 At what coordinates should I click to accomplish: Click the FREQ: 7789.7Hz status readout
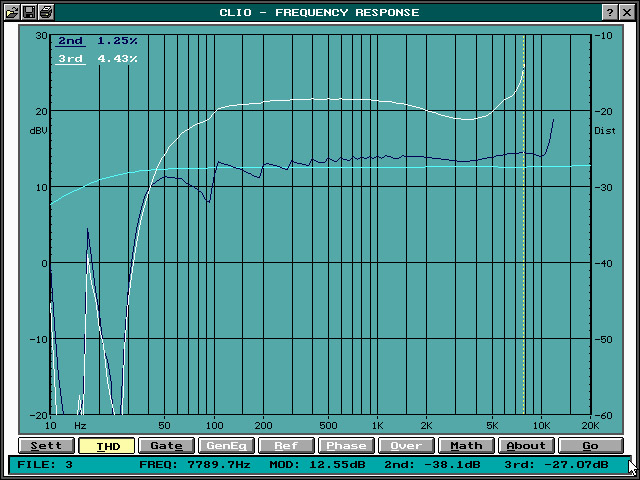[x=195, y=464]
